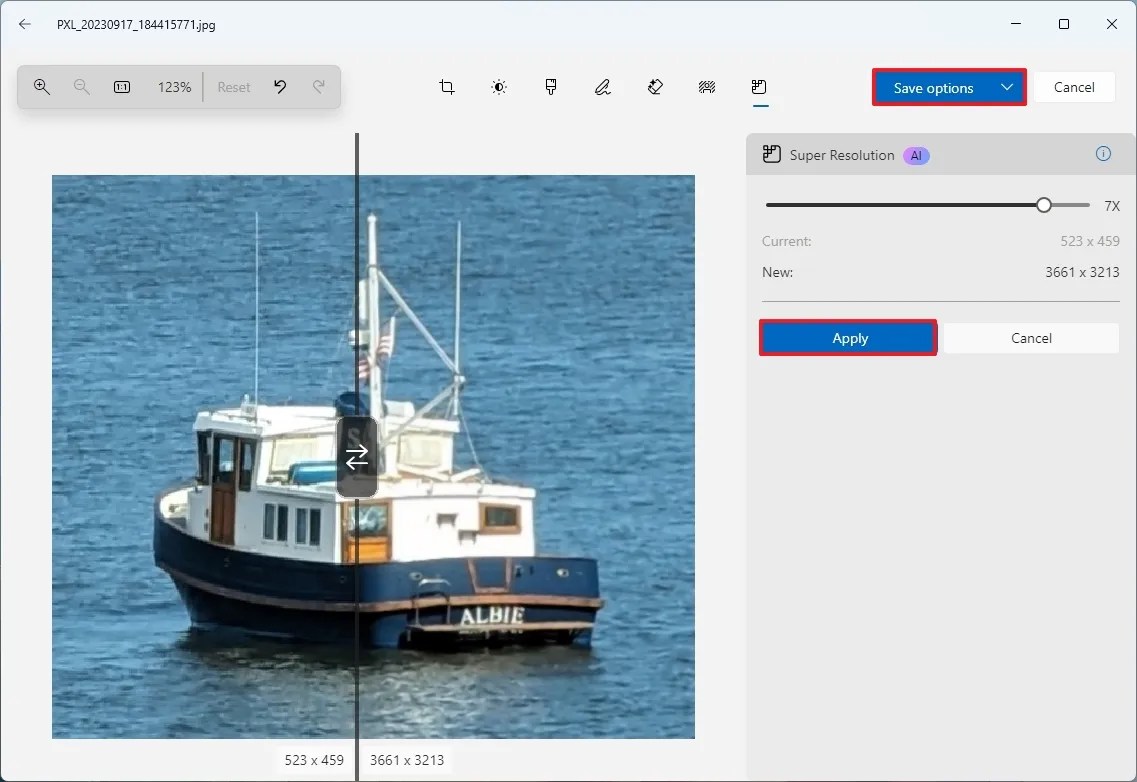Maximize the Photos window
Screen dimensions: 1137x782
click(x=1064, y=24)
